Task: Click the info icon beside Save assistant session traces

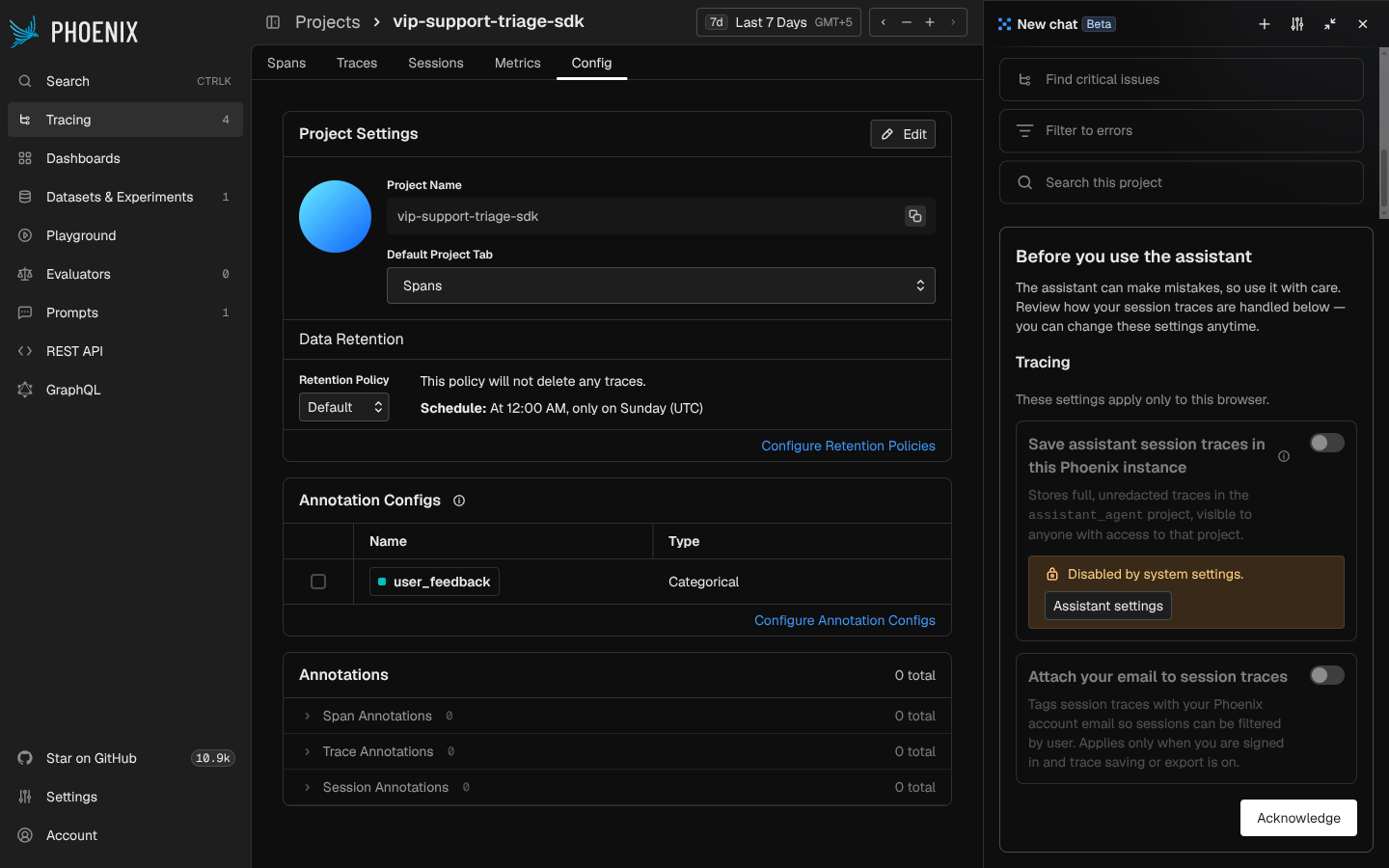Action: click(x=1284, y=456)
